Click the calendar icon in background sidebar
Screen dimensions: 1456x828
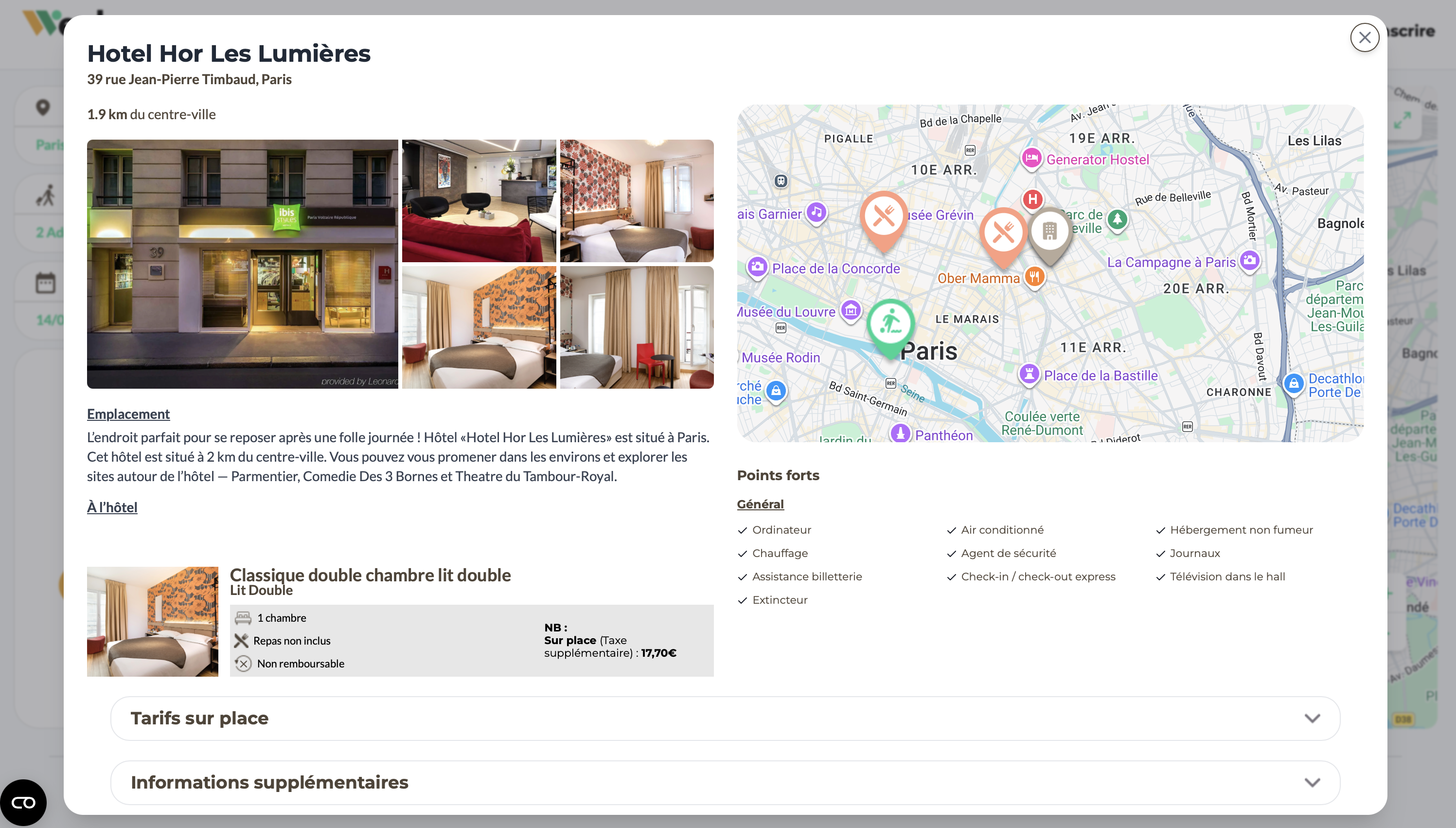click(45, 283)
